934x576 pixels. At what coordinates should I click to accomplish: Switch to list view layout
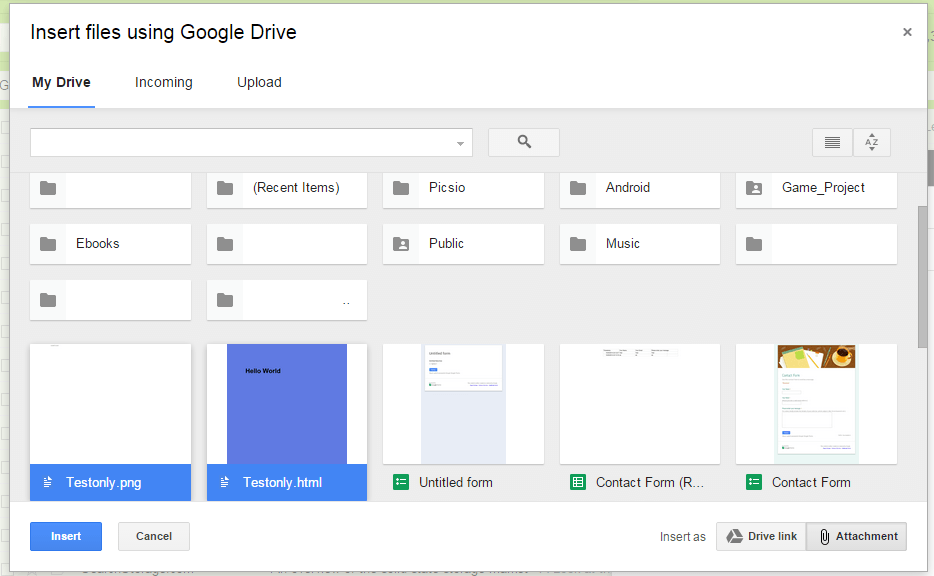(x=832, y=141)
